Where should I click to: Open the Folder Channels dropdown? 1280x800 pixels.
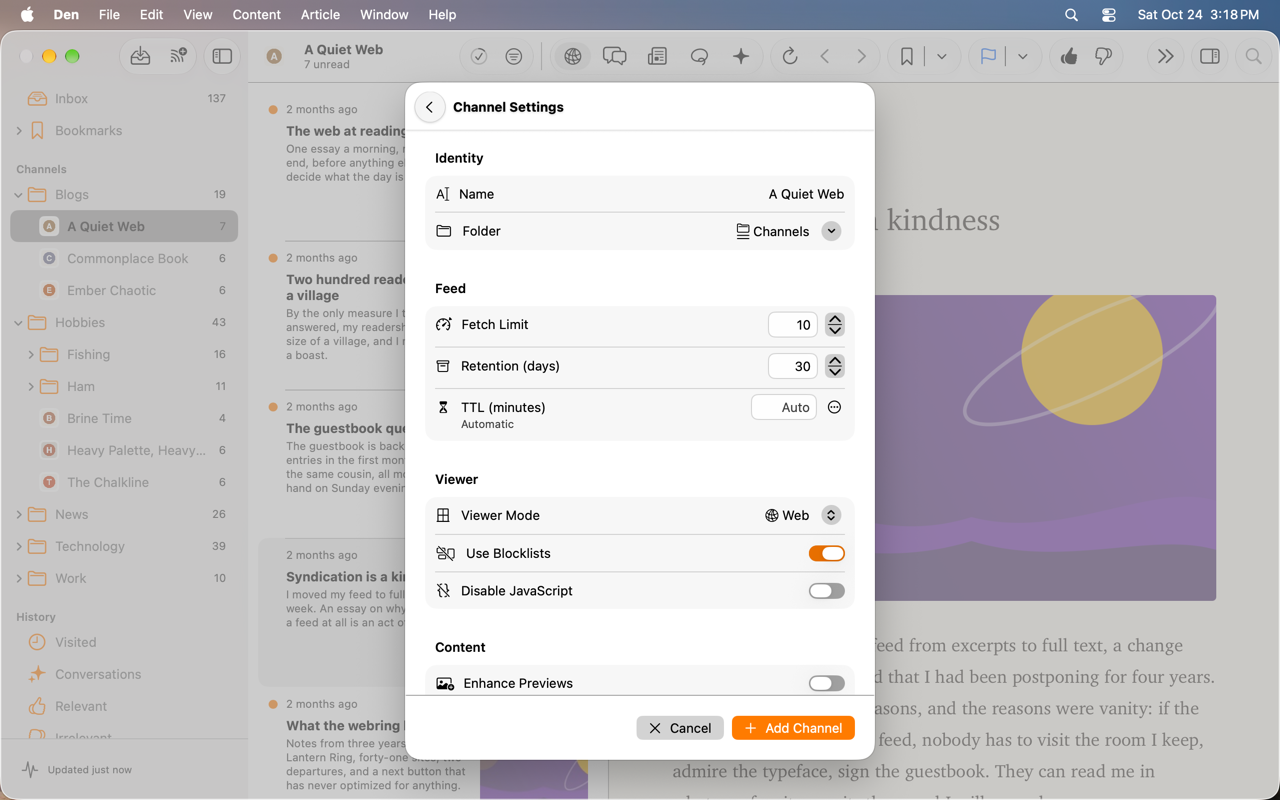831,231
